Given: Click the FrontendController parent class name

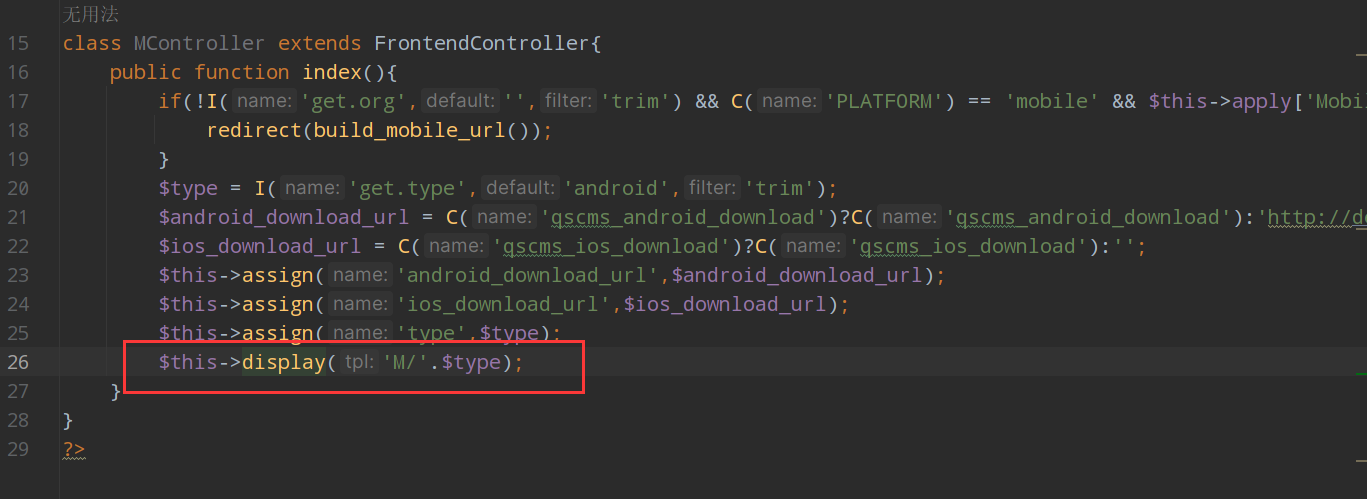Looking at the screenshot, I should 482,43.
